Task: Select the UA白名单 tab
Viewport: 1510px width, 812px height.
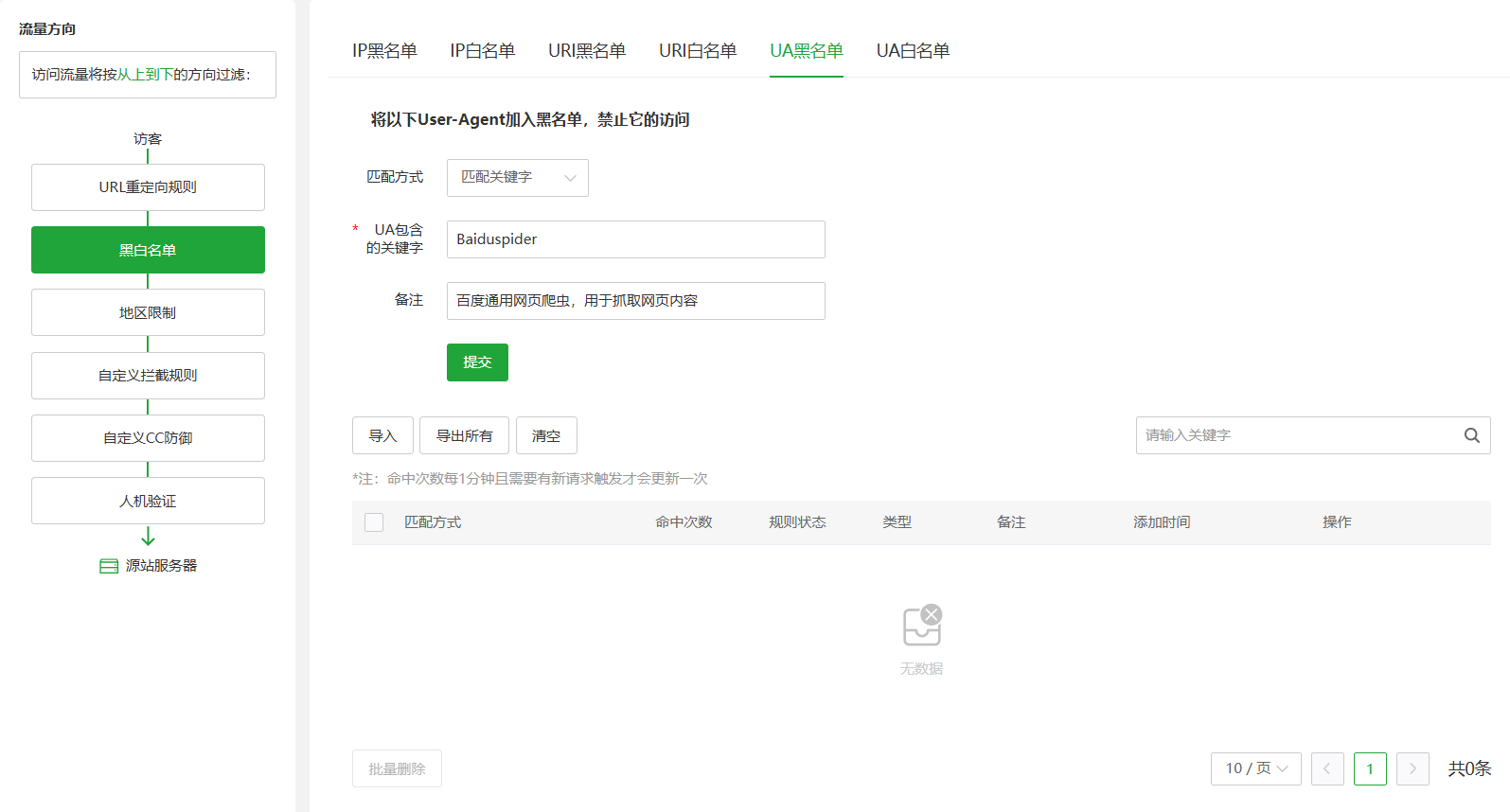Action: [913, 51]
